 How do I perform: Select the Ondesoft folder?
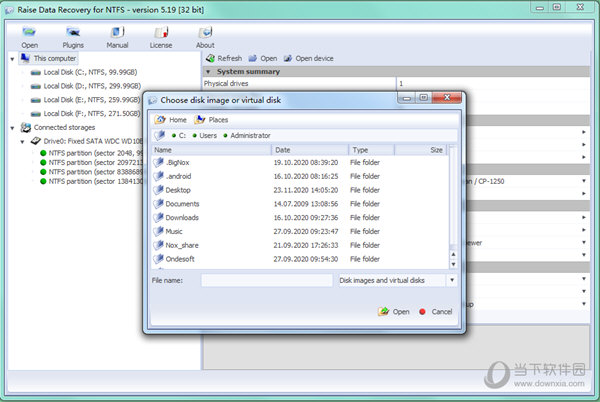pos(180,259)
